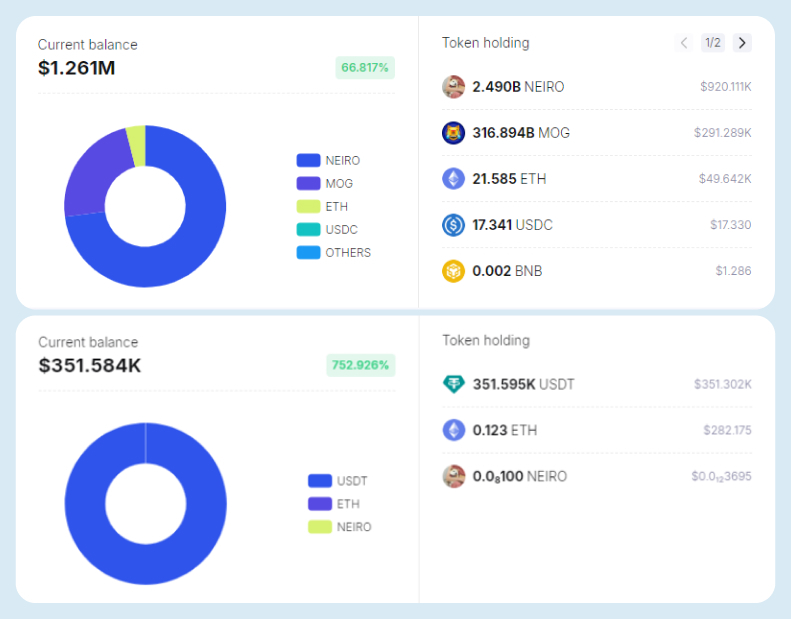The image size is (791, 619).
Task: Toggle MOG legend item in chart
Action: [325, 184]
